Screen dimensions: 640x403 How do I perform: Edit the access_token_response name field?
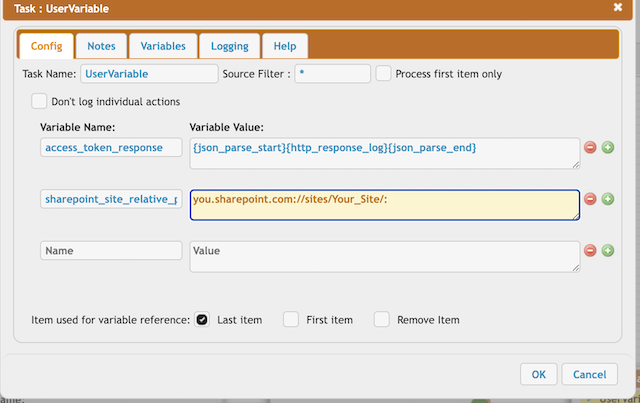[x=111, y=147]
